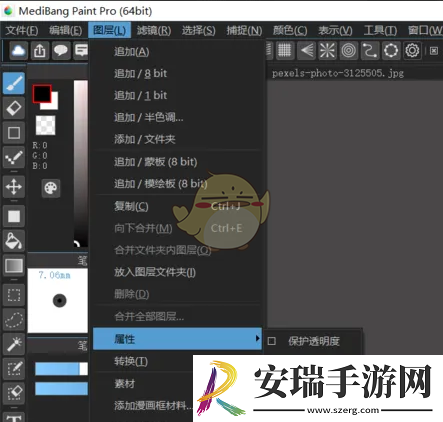Image resolution: width=443 pixels, height=422 pixels.
Task: Open the 工具(T) menu
Action: point(380,31)
